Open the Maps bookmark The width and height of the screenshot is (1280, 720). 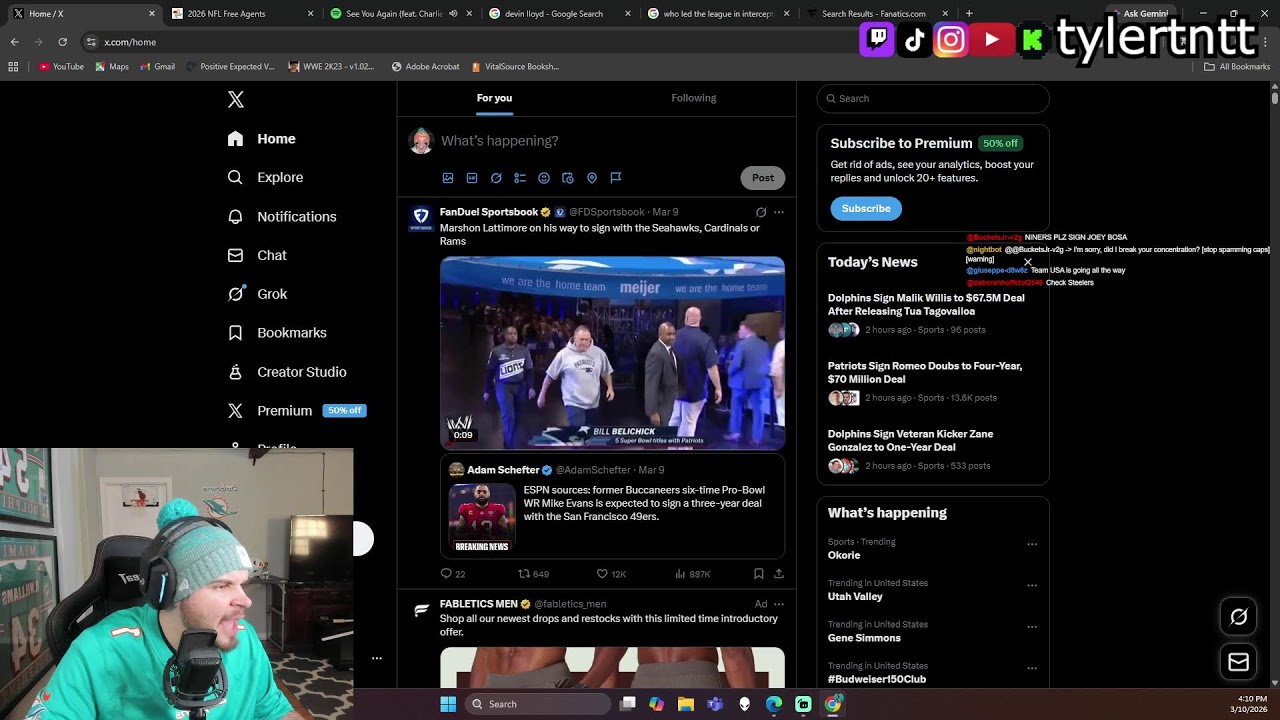112,67
